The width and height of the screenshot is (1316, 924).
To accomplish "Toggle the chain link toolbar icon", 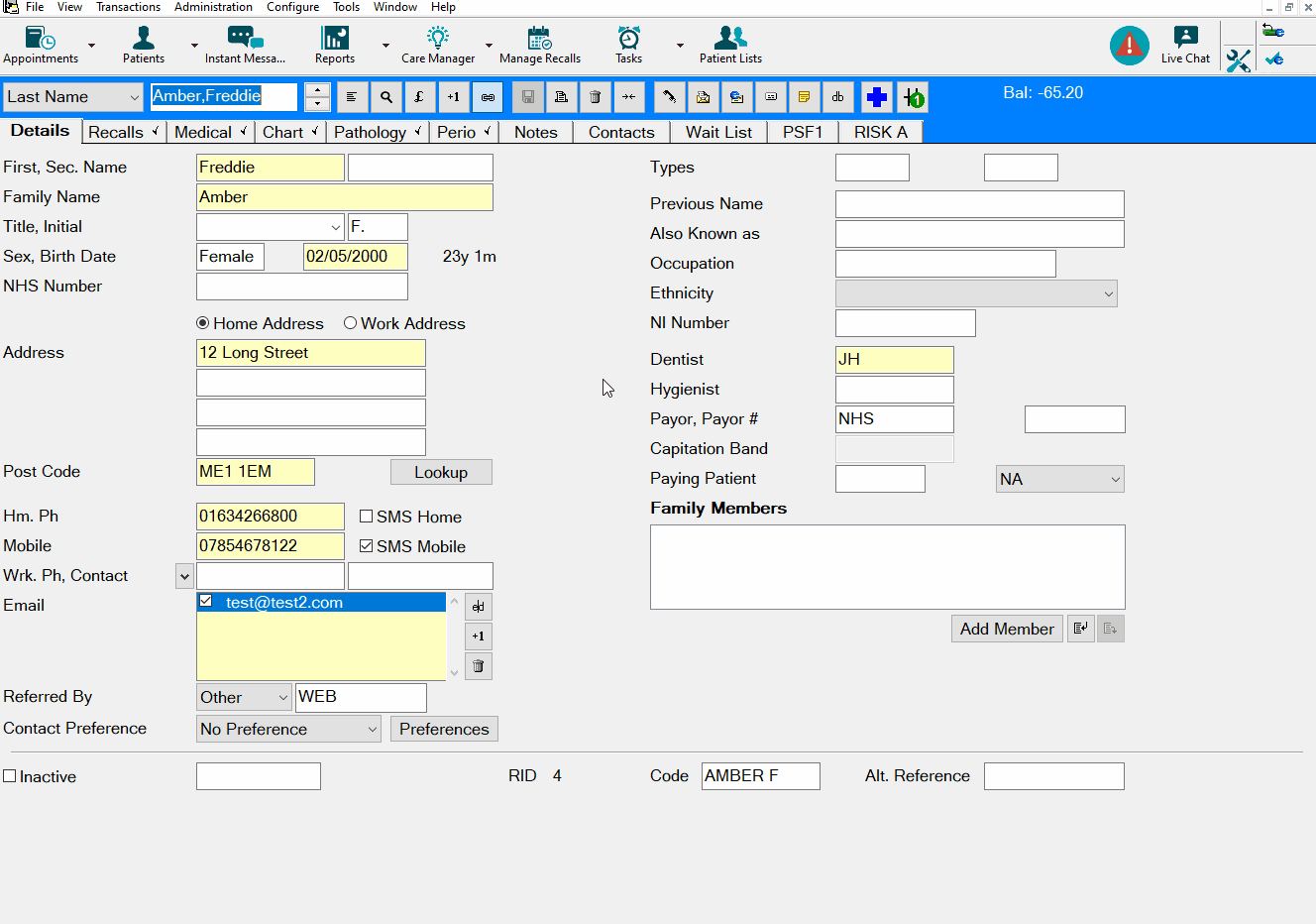I will (x=488, y=97).
